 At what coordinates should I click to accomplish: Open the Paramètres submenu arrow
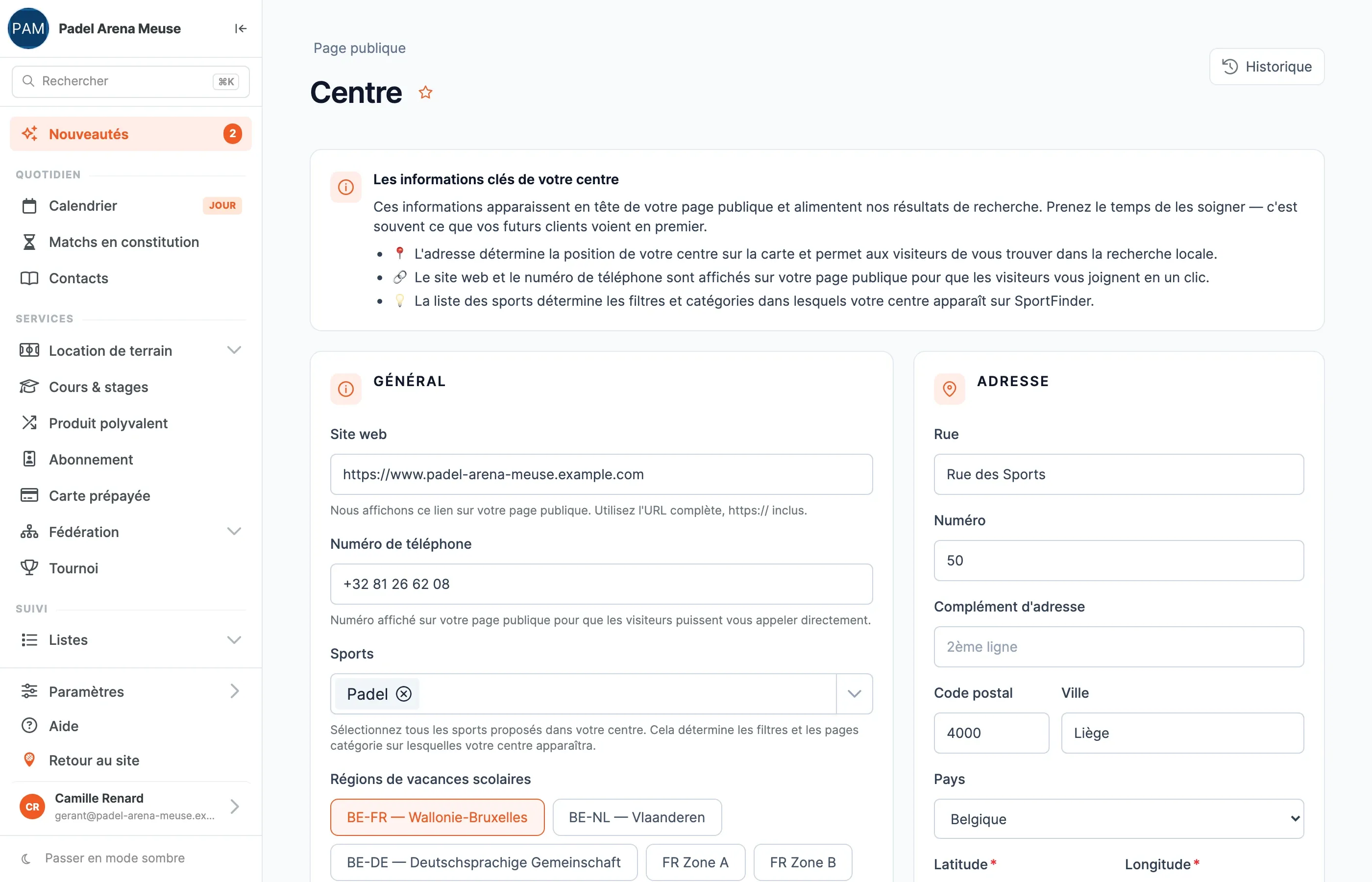coord(234,691)
